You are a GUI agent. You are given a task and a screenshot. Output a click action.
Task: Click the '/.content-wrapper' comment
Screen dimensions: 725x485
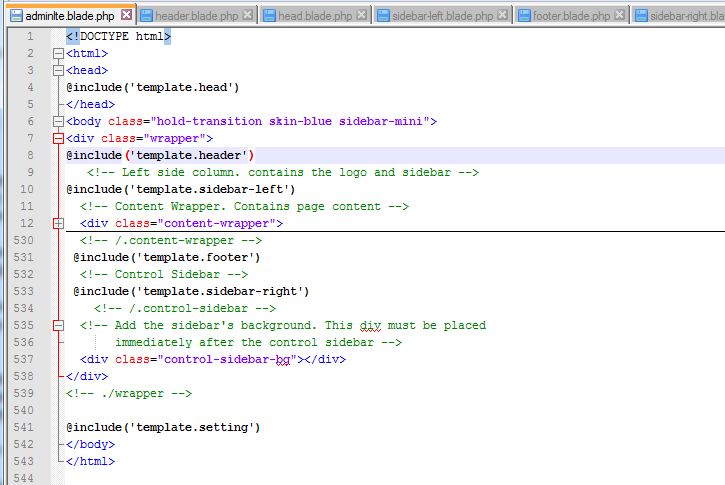[x=171, y=240]
